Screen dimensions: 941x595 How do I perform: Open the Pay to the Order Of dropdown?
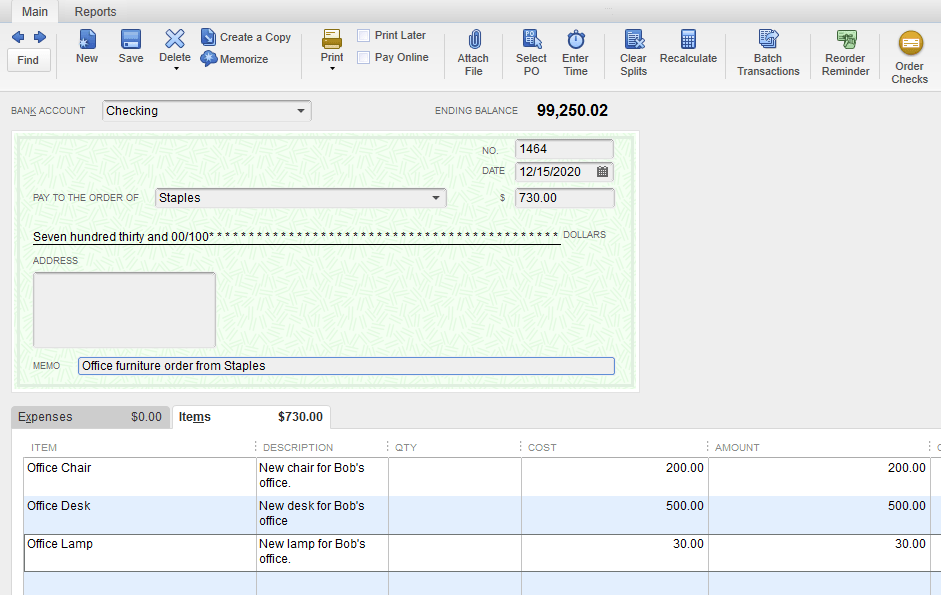coord(436,198)
